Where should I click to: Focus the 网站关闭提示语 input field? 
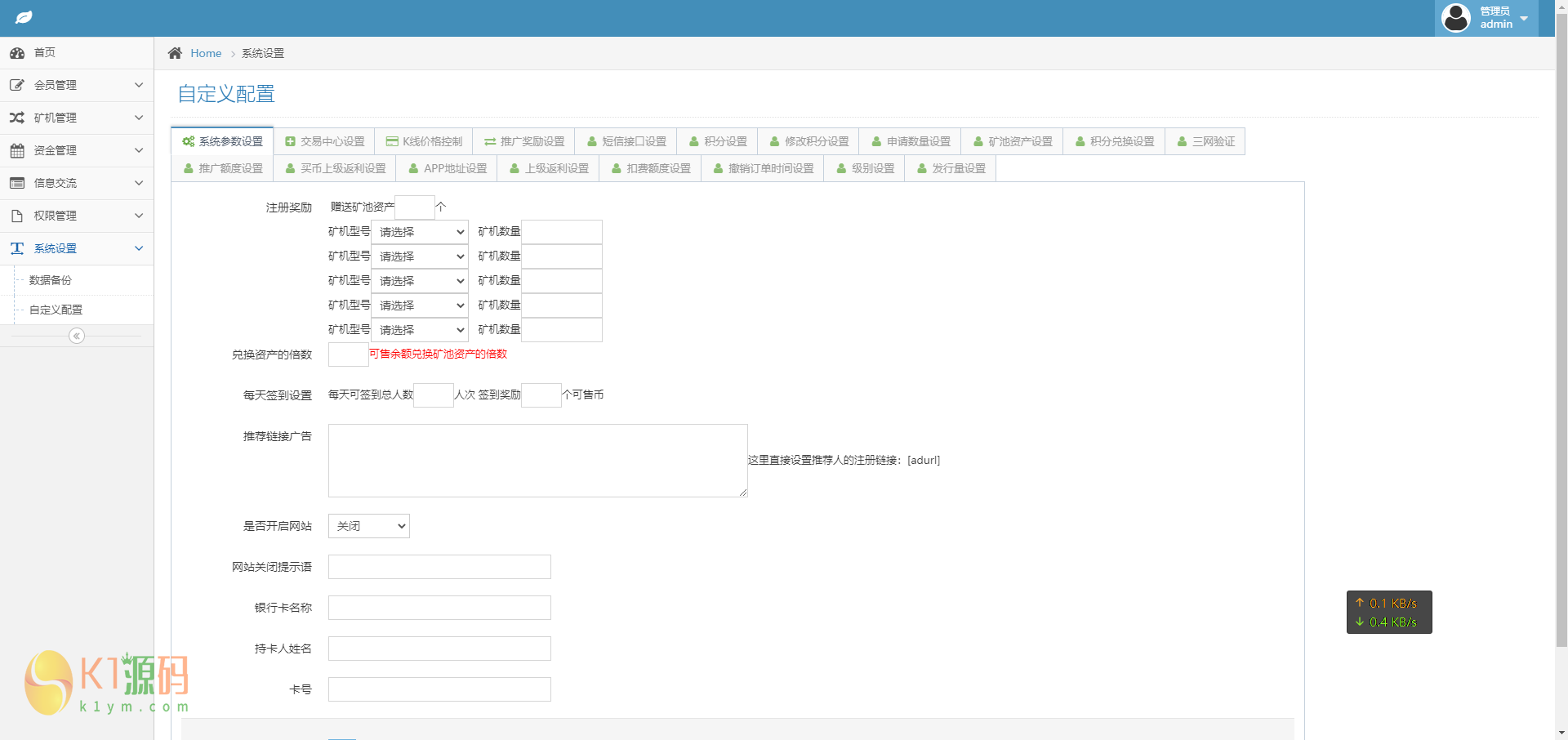point(439,567)
